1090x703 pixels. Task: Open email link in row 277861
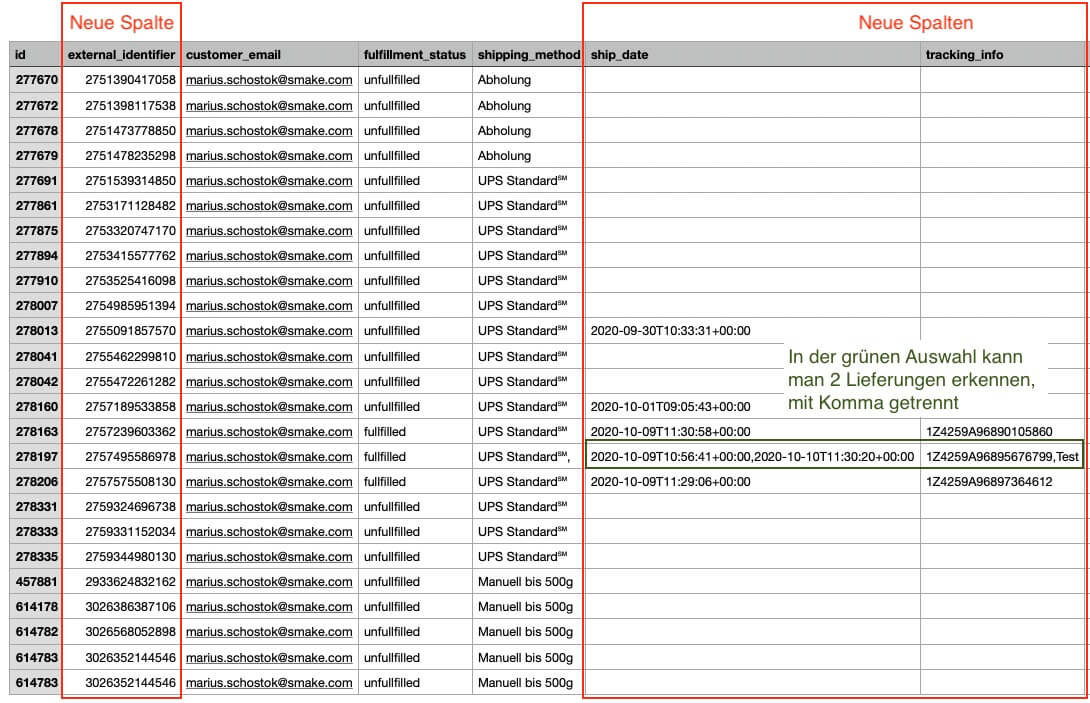pyautogui.click(x=269, y=206)
